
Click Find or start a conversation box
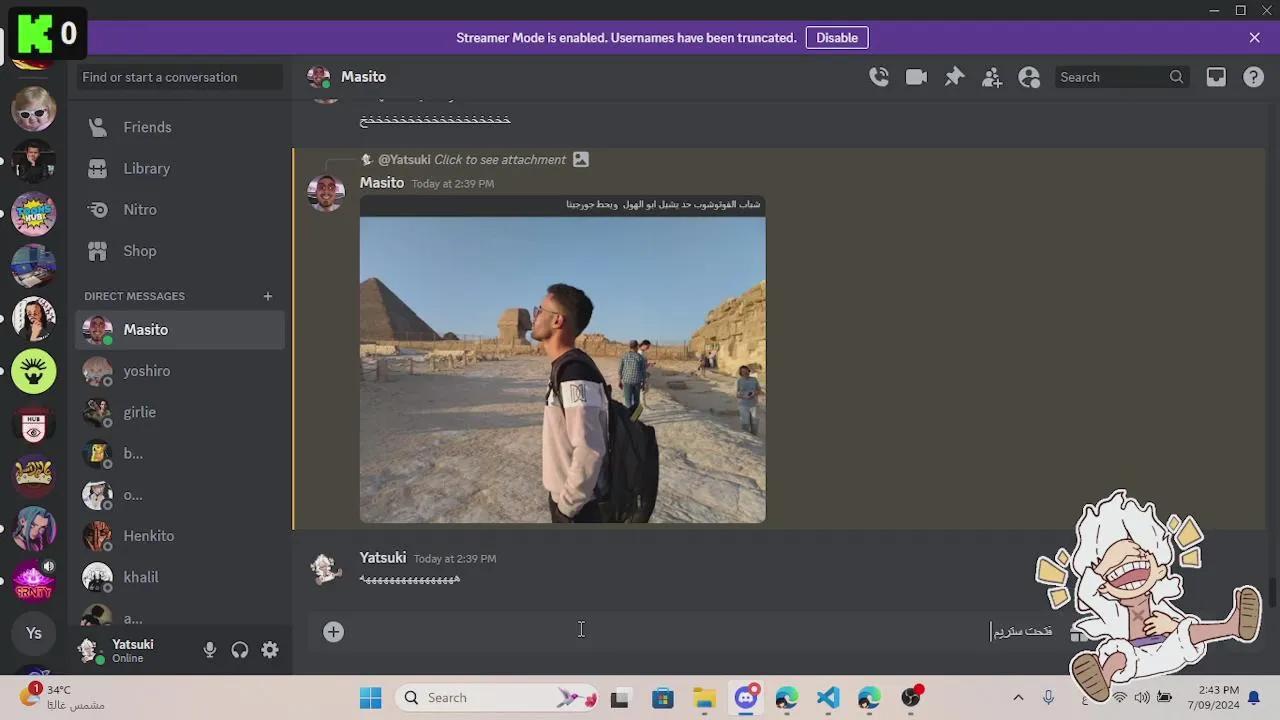(179, 77)
